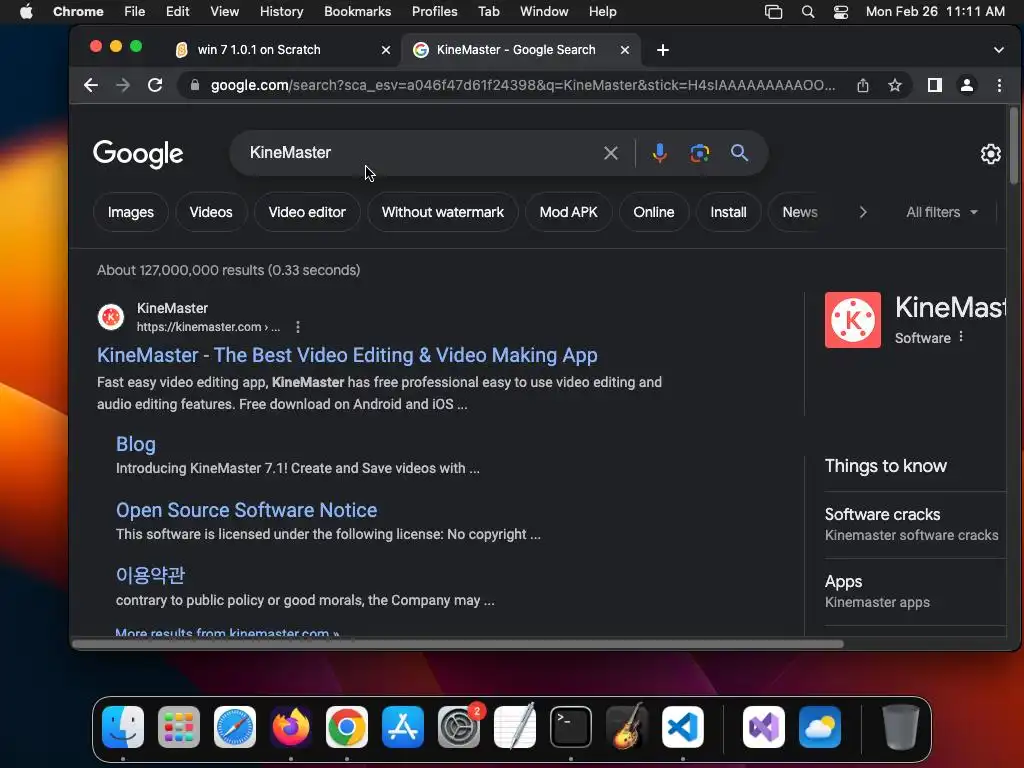Open the History menu
The width and height of the screenshot is (1024, 768).
pos(281,12)
